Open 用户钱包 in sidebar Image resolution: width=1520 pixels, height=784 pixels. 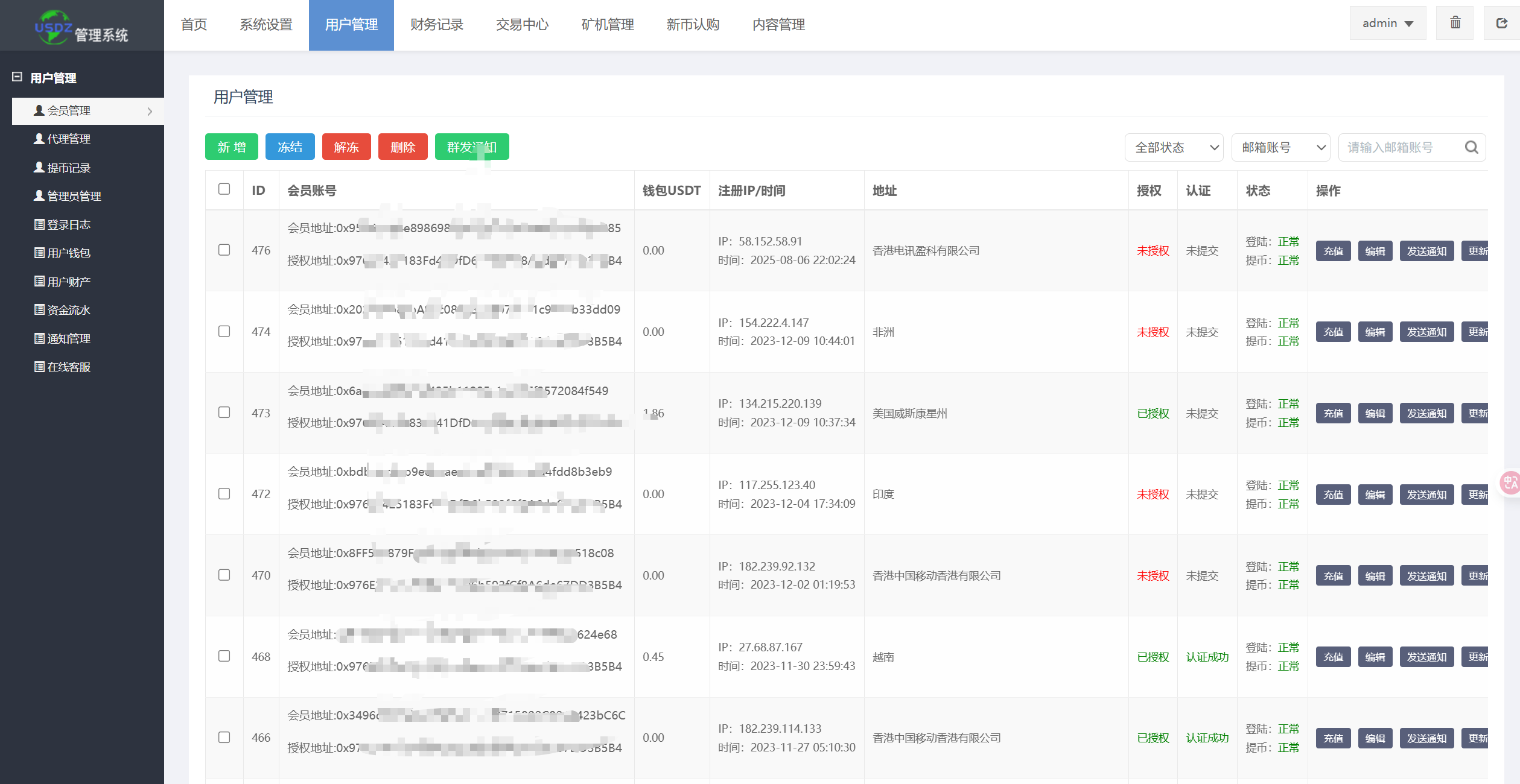68,253
